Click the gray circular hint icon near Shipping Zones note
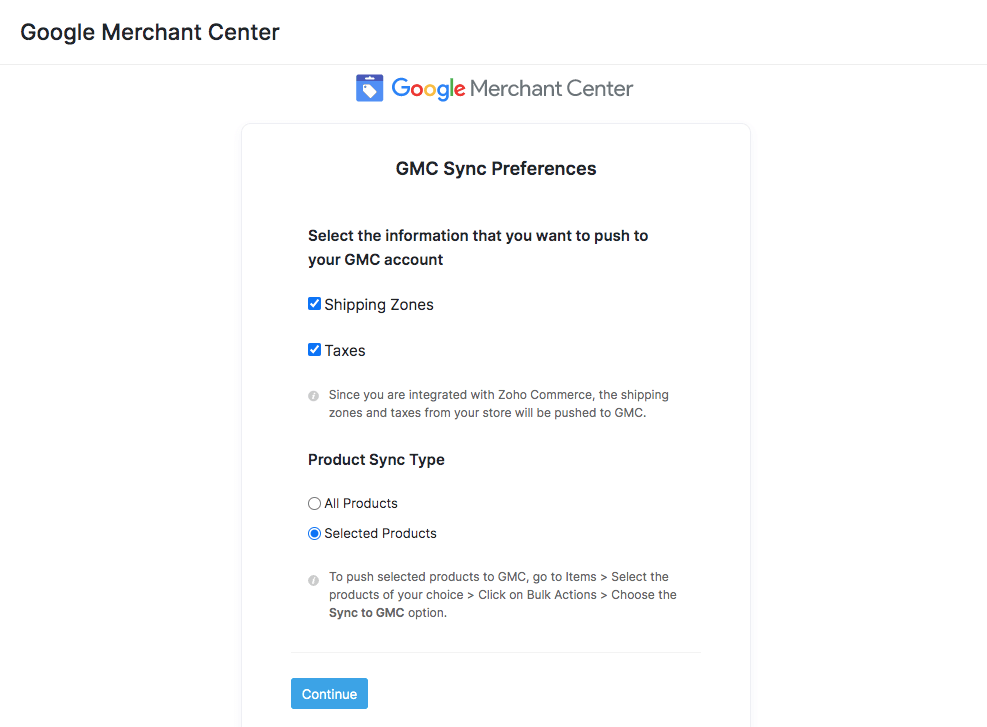Viewport: 987px width, 727px height. (313, 396)
